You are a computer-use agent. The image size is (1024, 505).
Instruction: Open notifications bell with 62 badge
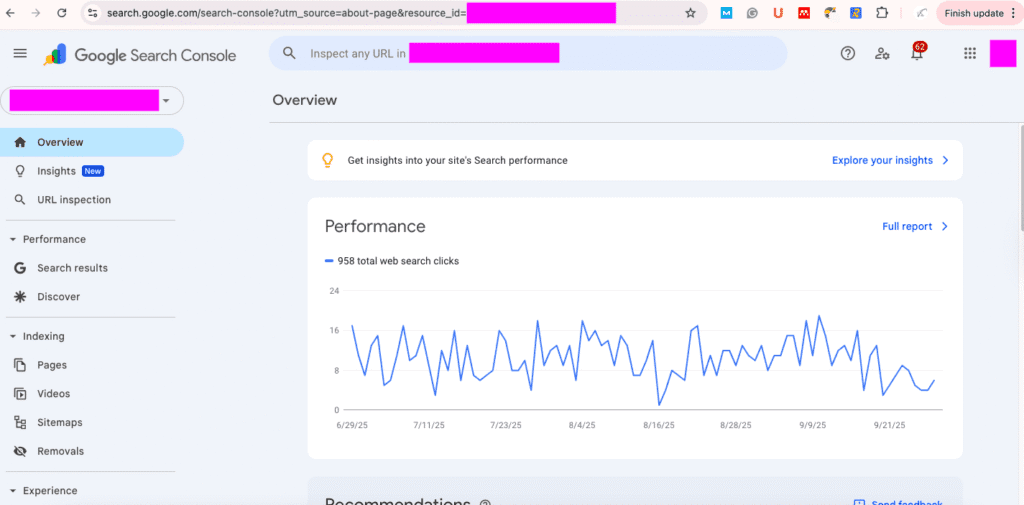917,52
